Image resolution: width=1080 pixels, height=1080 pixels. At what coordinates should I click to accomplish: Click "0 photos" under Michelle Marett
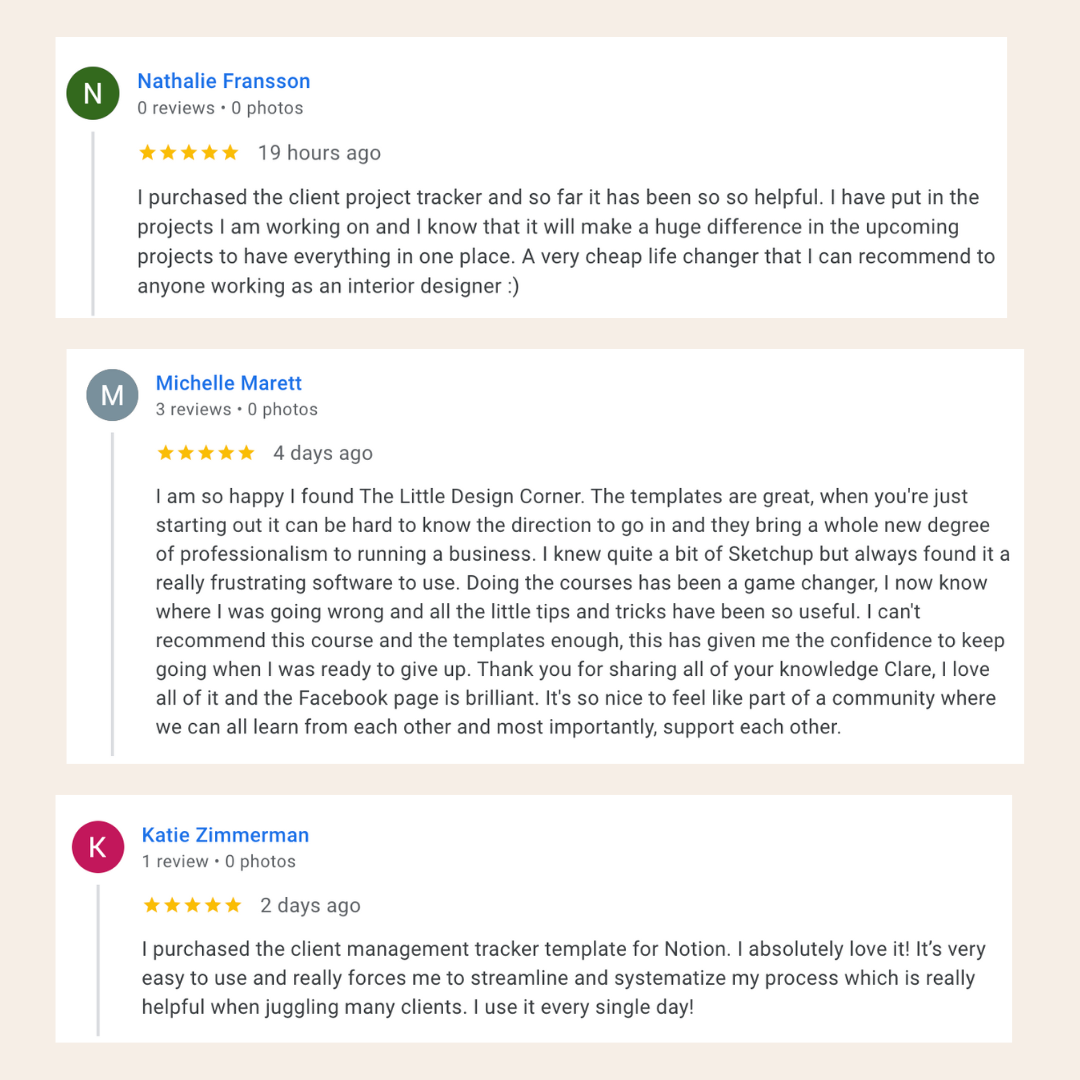(x=283, y=409)
